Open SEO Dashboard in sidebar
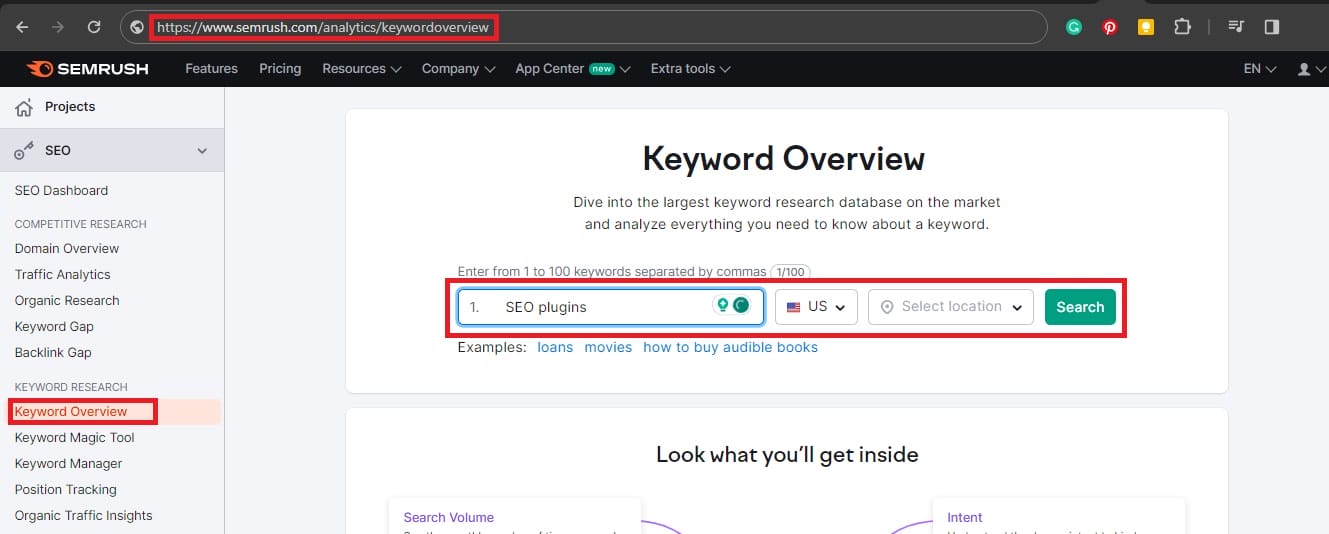Viewport: 1329px width, 534px height. [61, 190]
